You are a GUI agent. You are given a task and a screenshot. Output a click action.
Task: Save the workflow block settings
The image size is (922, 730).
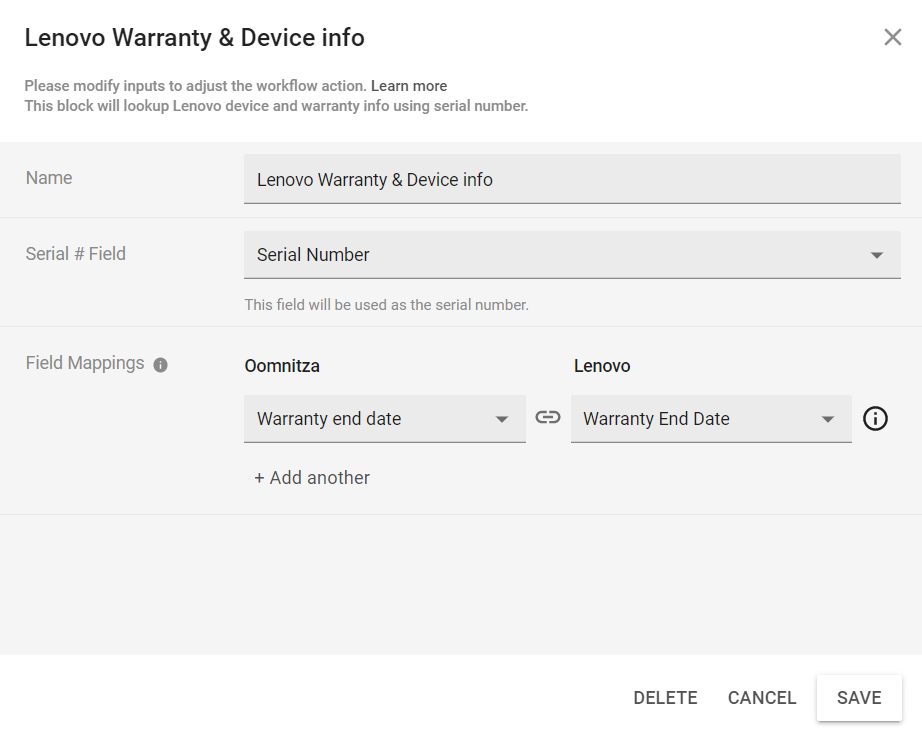pos(859,698)
